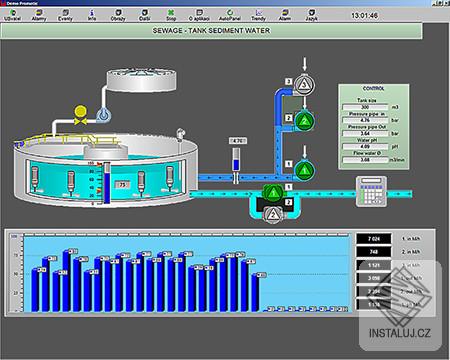The height and width of the screenshot is (360, 450).
Task: Open the Alarmy toolbar button
Action: 39,15
